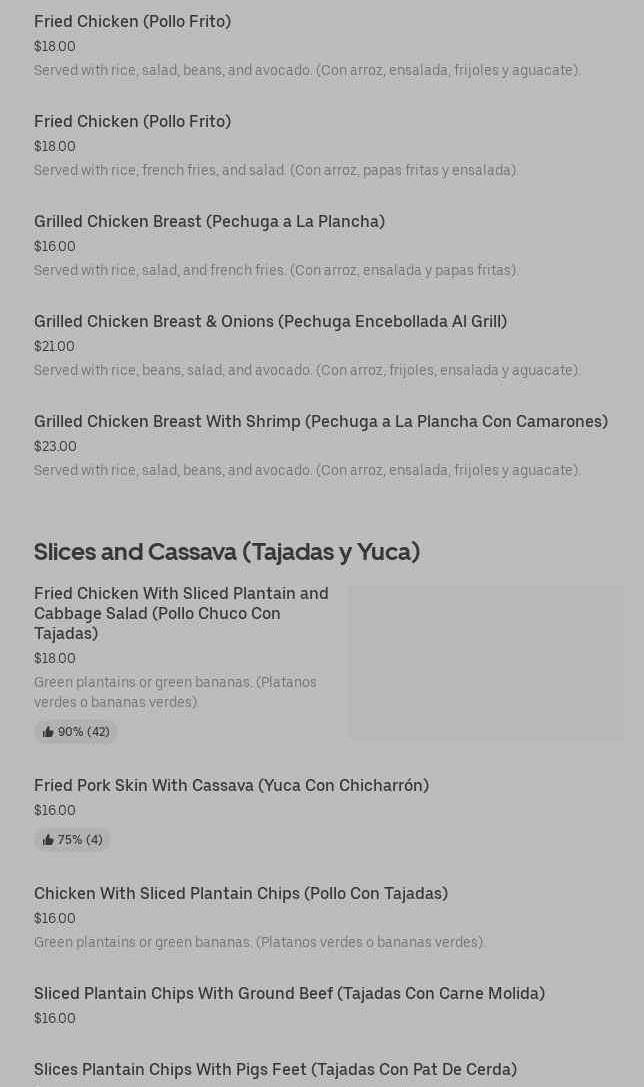
Task: Click the Pollo Chuco Con Tajadas photo thumbnail
Action: [x=486, y=662]
